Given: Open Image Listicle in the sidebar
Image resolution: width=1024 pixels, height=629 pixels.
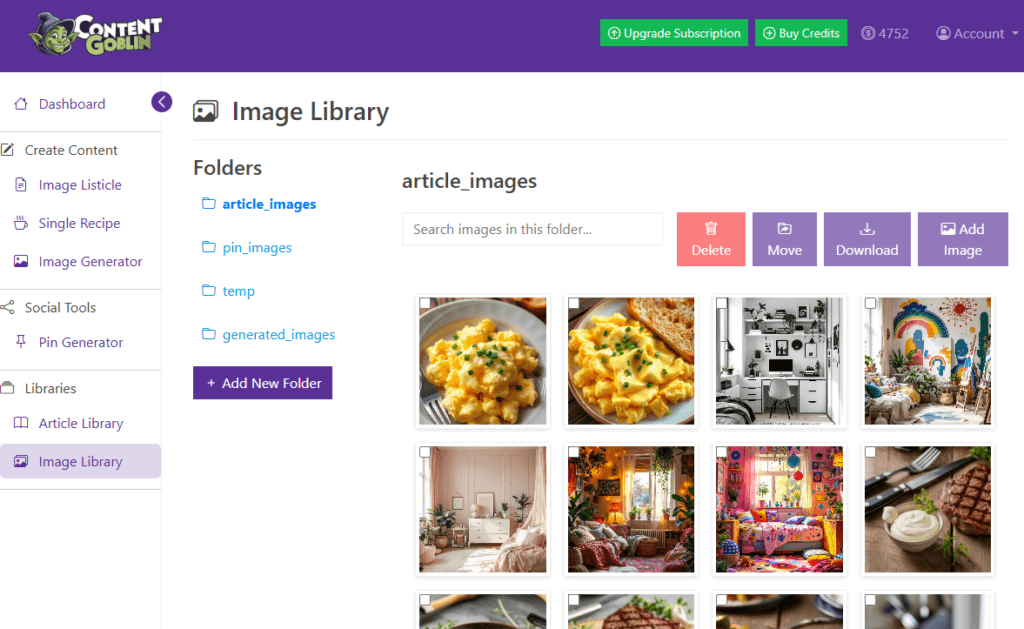Looking at the screenshot, I should (x=80, y=185).
